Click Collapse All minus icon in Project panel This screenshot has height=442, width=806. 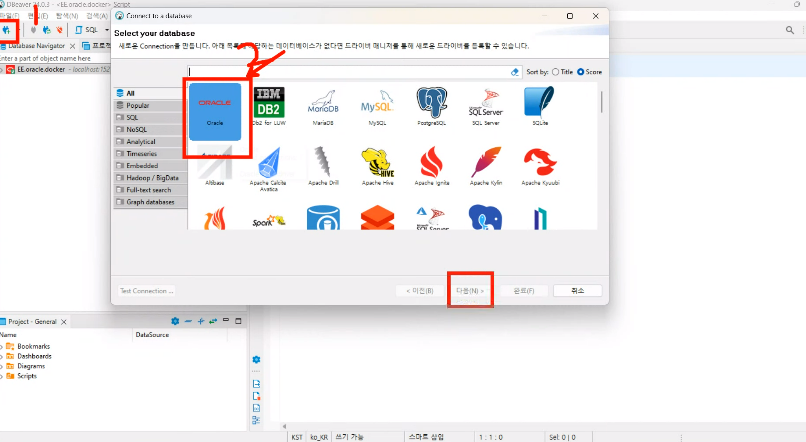pos(188,321)
